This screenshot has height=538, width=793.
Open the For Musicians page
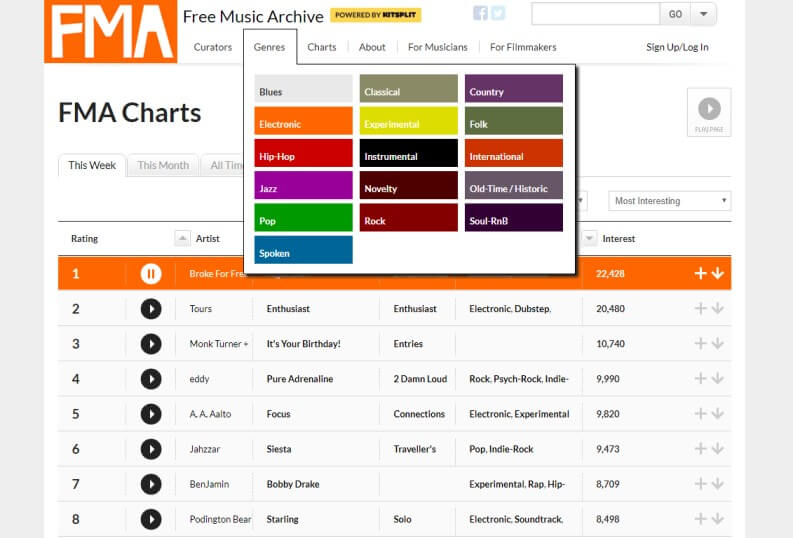coord(437,47)
